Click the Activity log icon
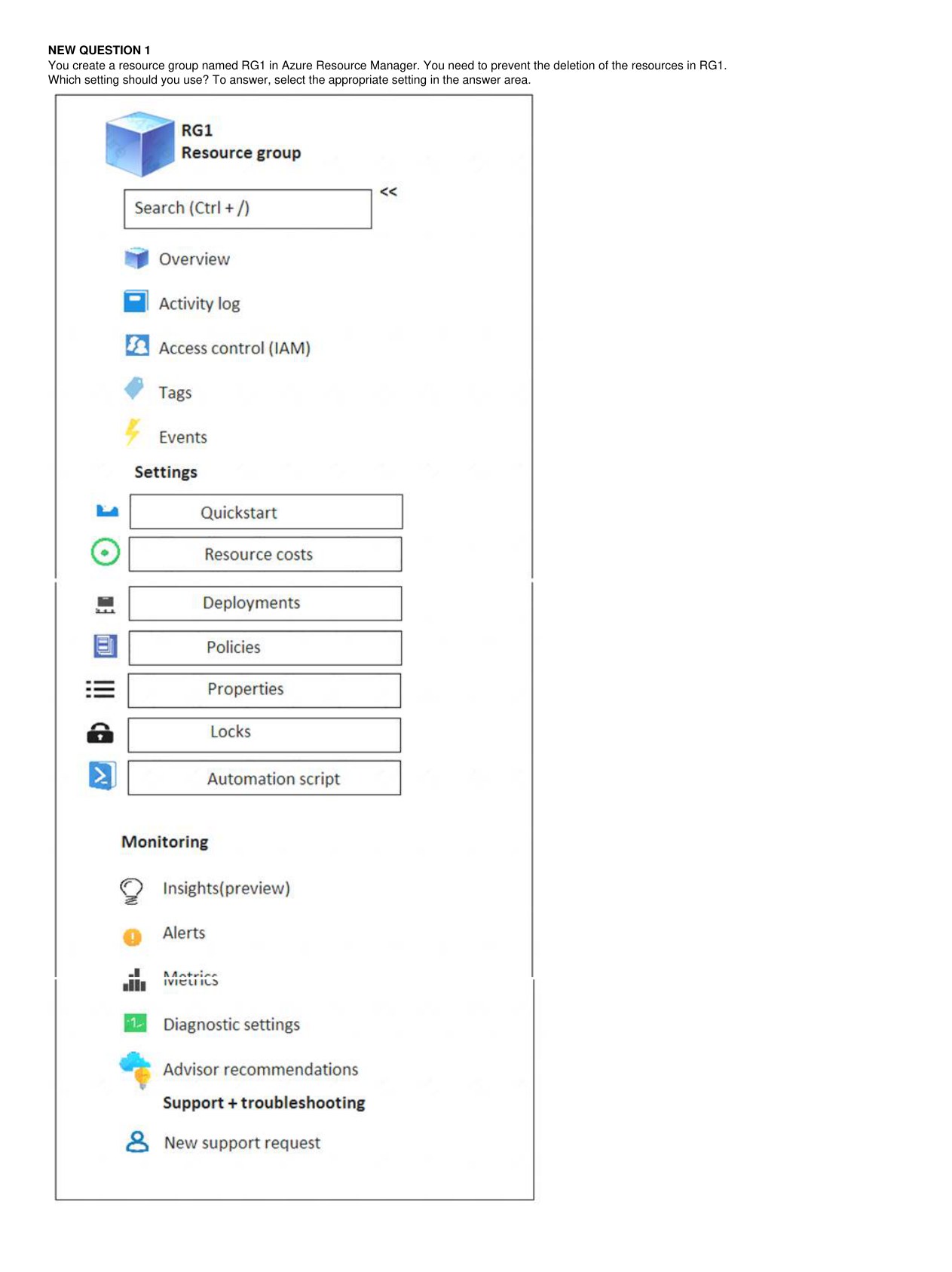 136,302
